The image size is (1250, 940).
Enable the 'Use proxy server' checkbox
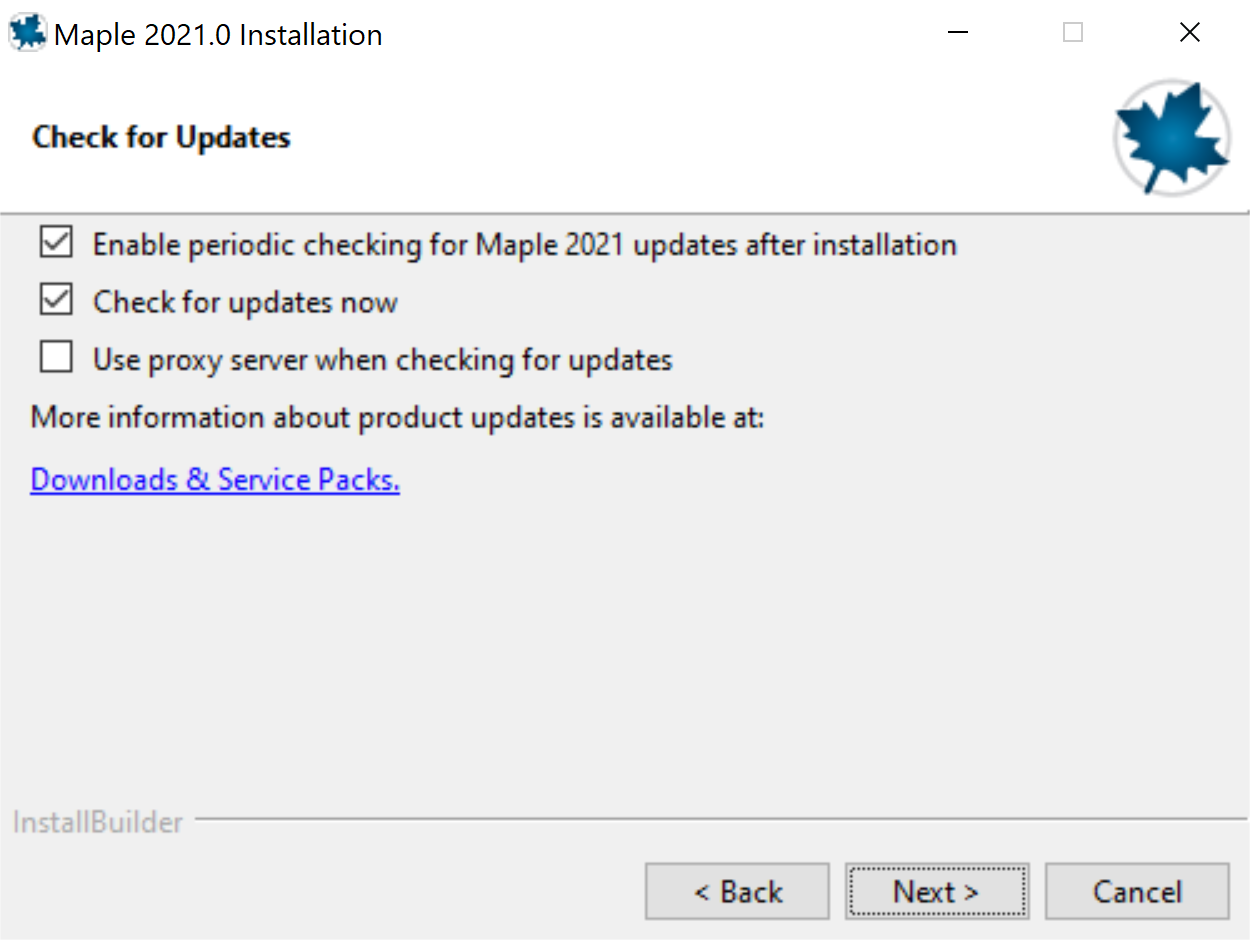(x=56, y=358)
